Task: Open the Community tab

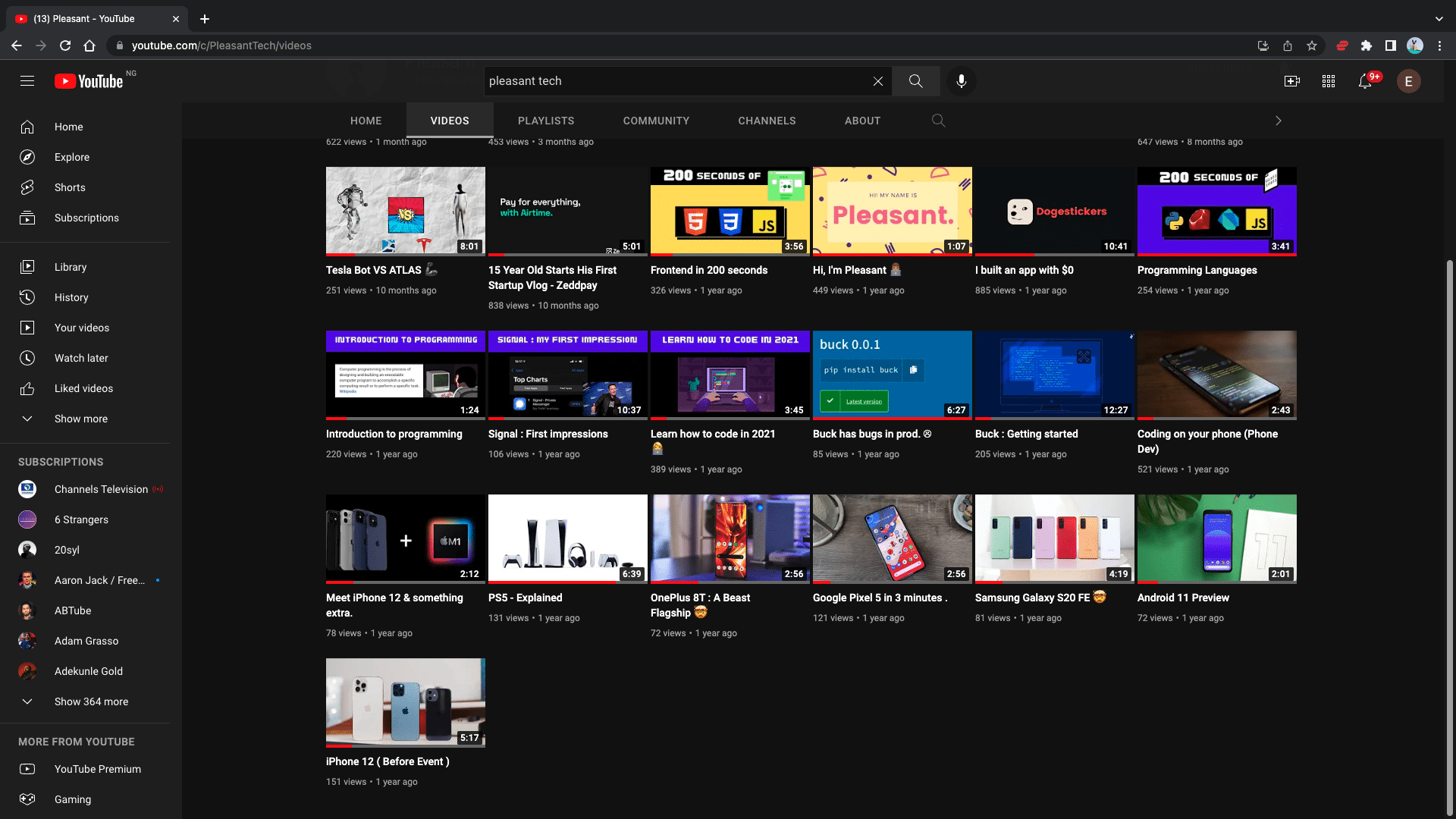Action: tap(656, 121)
